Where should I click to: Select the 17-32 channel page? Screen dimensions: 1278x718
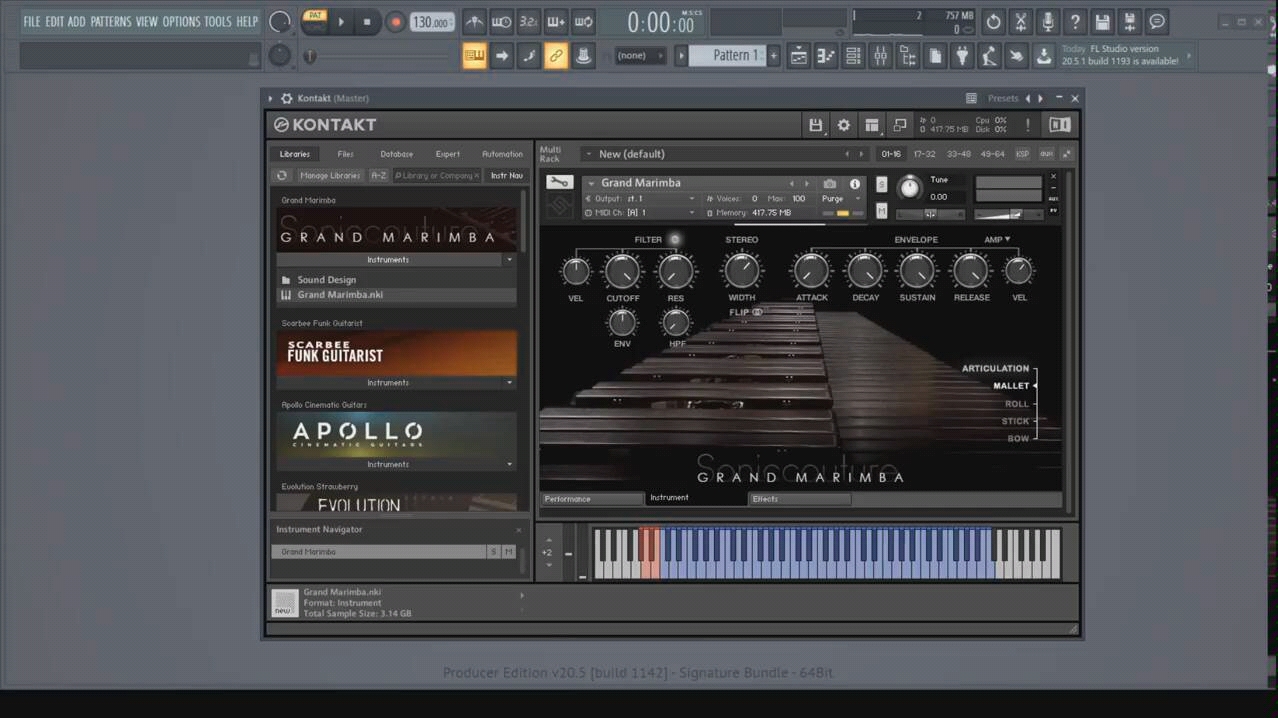[924, 154]
